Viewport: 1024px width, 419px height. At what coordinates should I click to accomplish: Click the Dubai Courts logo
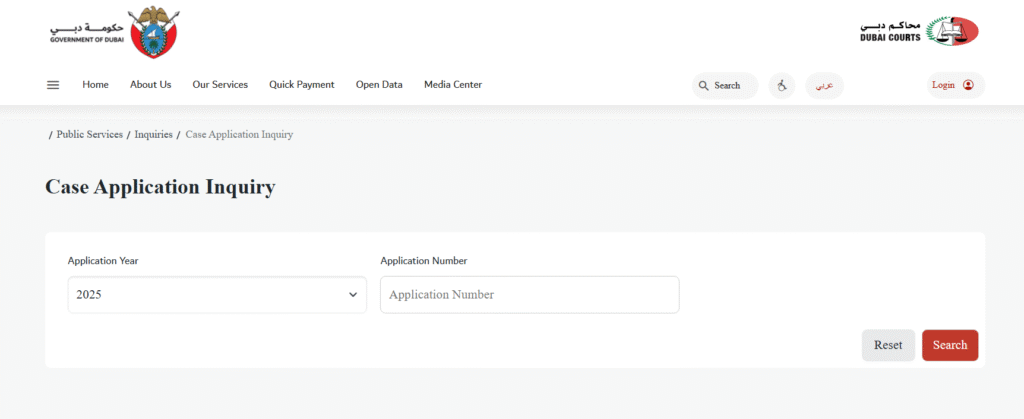click(919, 32)
